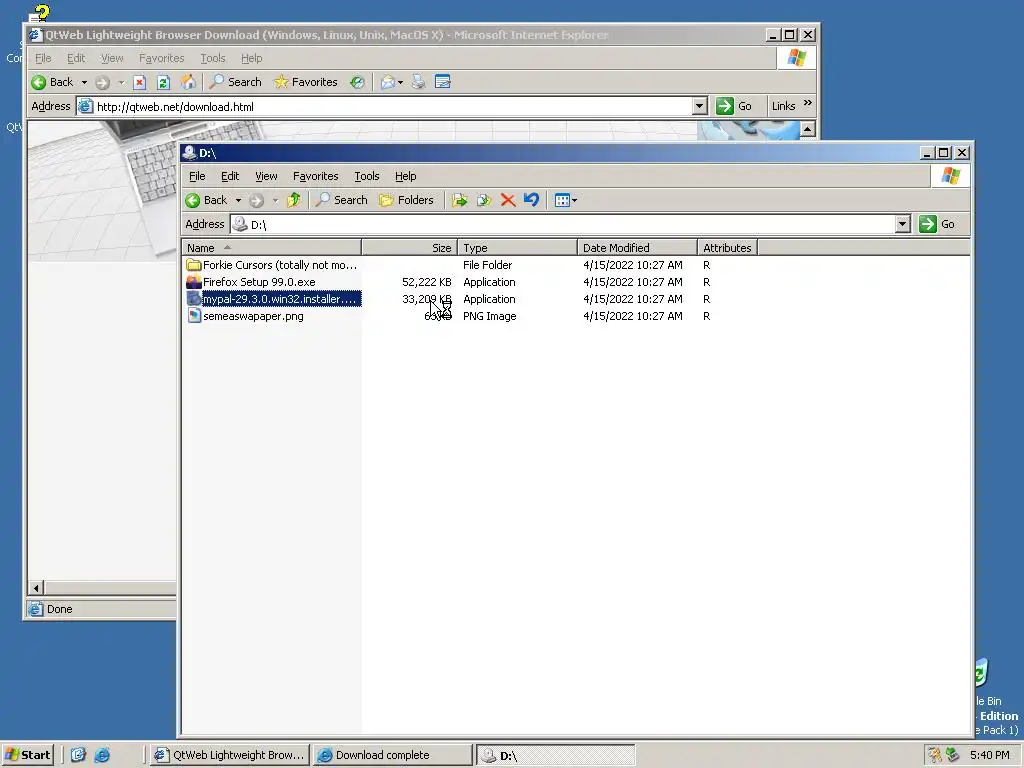Open Back history dropdown in Explorer

point(238,200)
